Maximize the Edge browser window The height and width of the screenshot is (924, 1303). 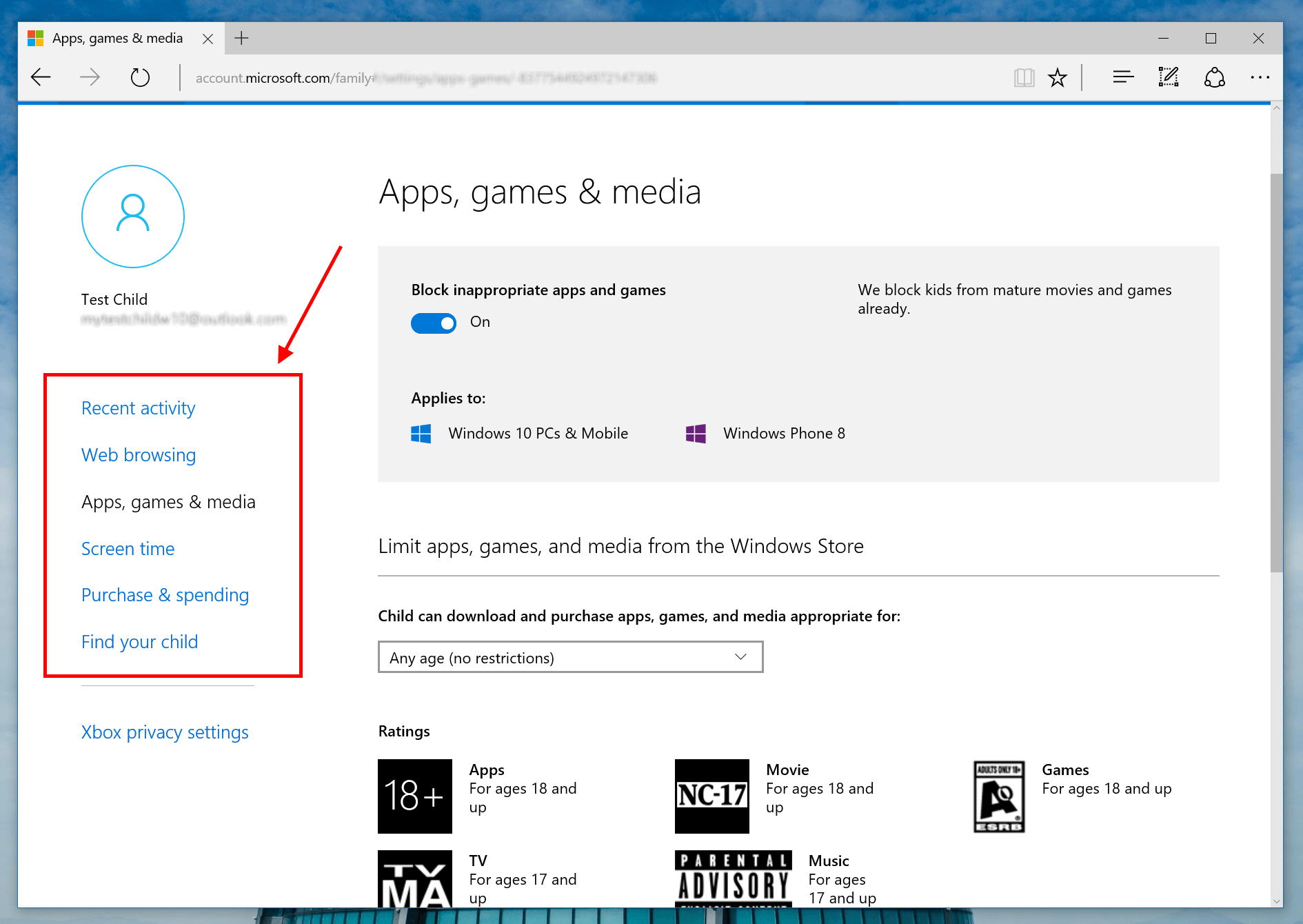click(x=1211, y=39)
